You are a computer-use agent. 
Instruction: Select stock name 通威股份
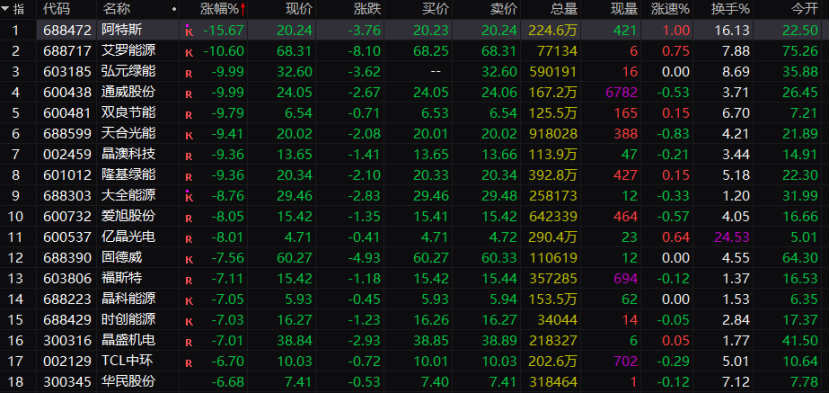(129, 92)
